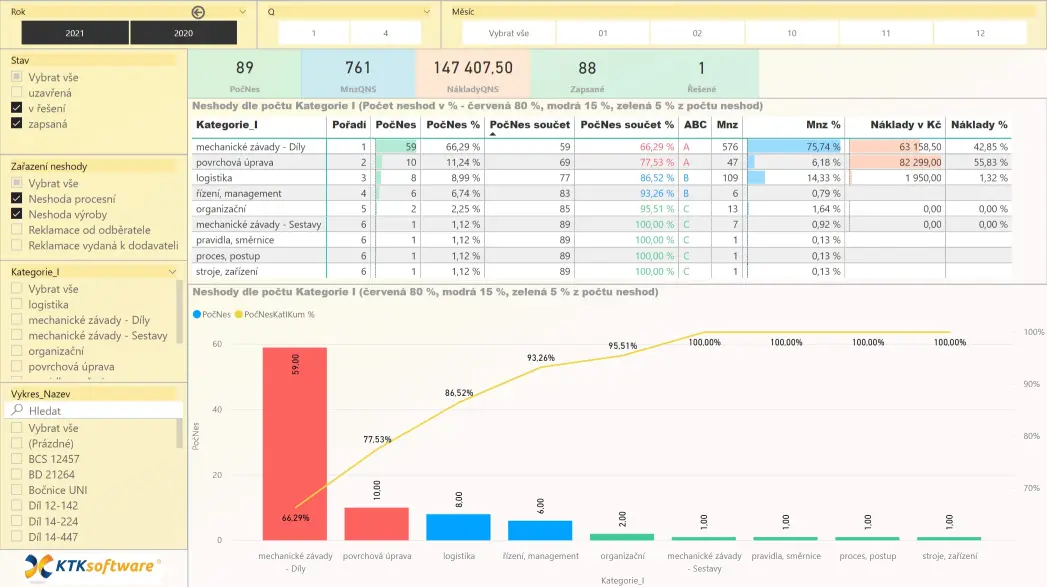Uncheck the 'Neshoda procesní' checkbox
The width and height of the screenshot is (1047, 587).
click(x=16, y=199)
